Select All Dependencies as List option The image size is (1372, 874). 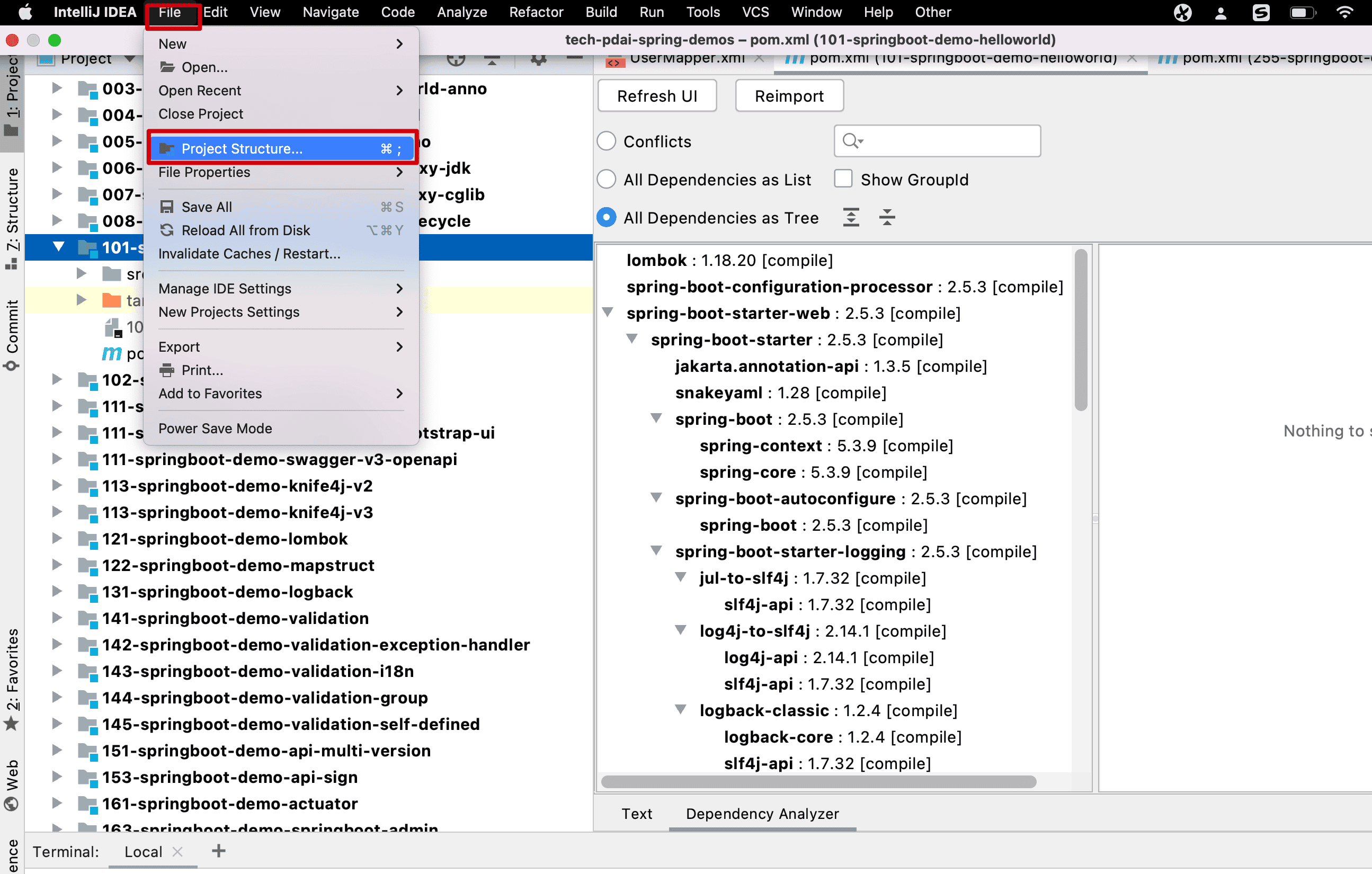pos(606,180)
